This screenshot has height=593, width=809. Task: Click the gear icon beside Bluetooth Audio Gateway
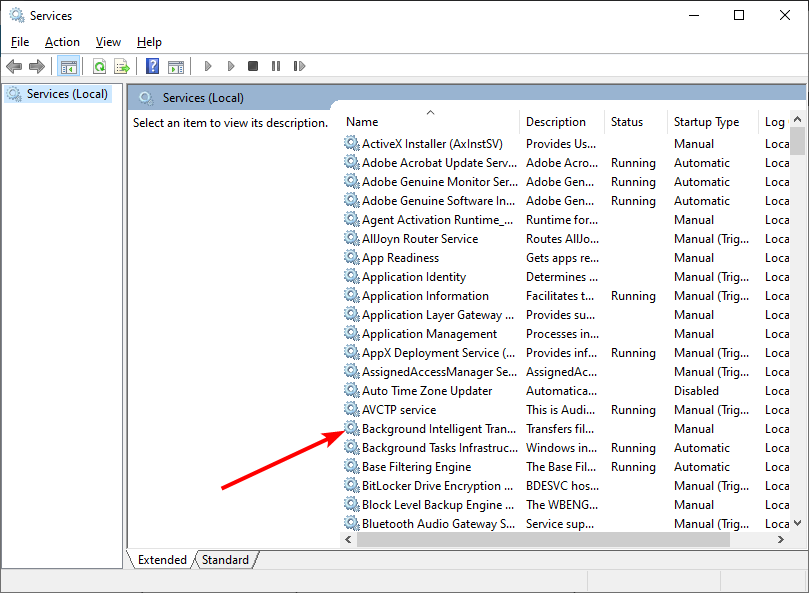coord(352,523)
